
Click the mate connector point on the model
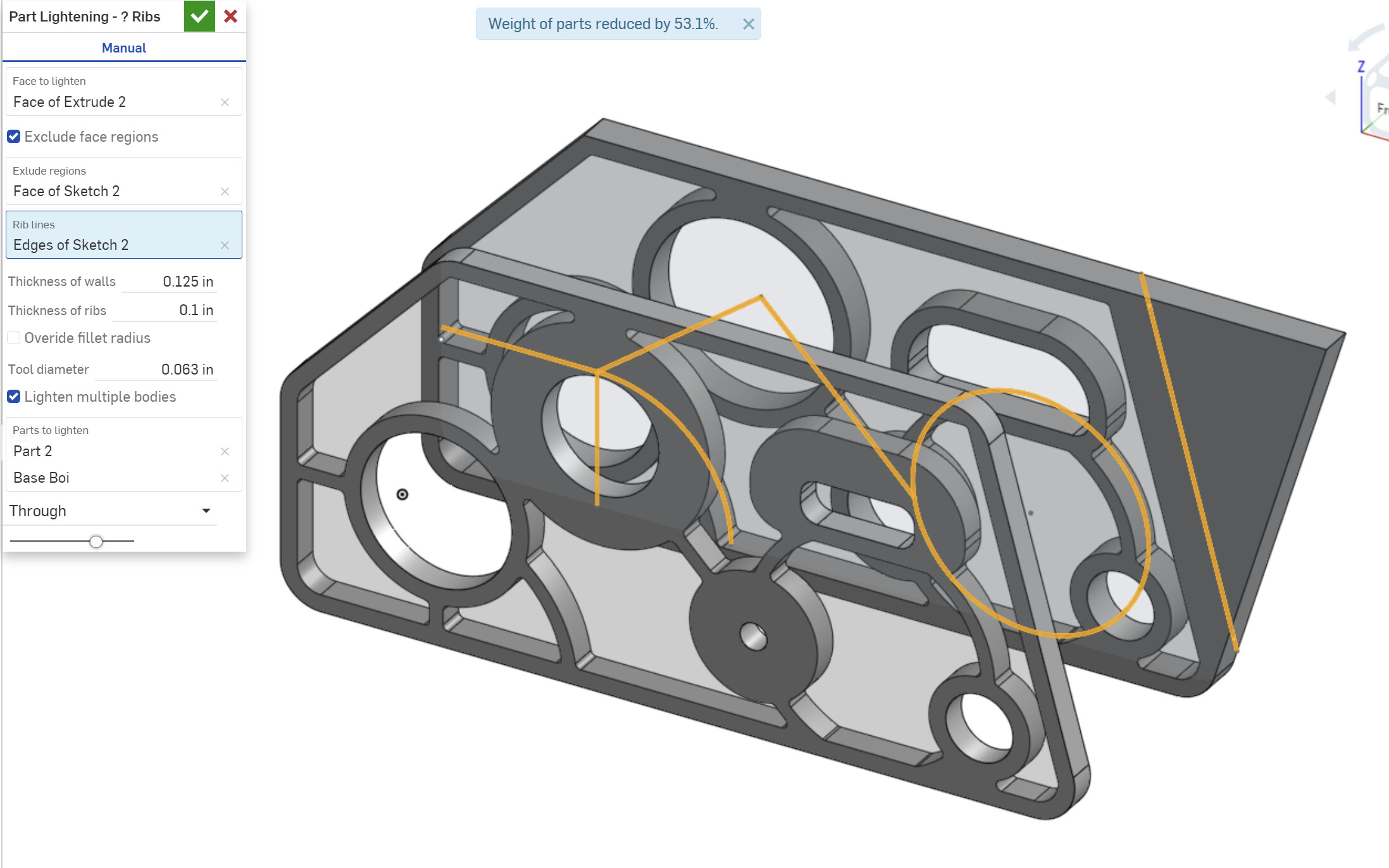pyautogui.click(x=402, y=495)
